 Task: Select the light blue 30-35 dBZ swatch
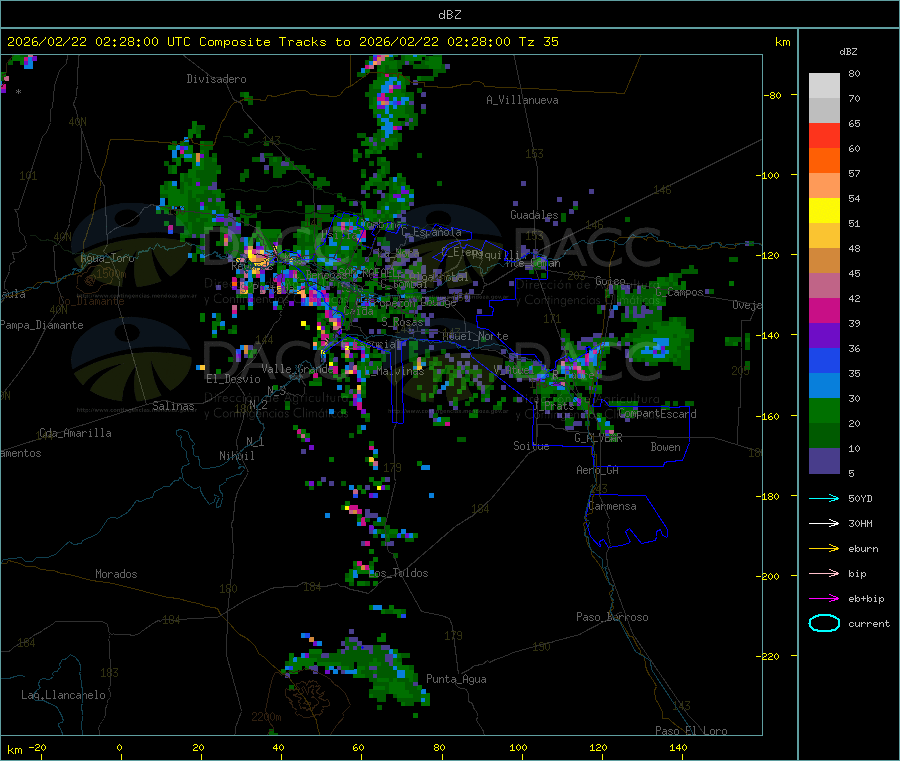tap(824, 386)
